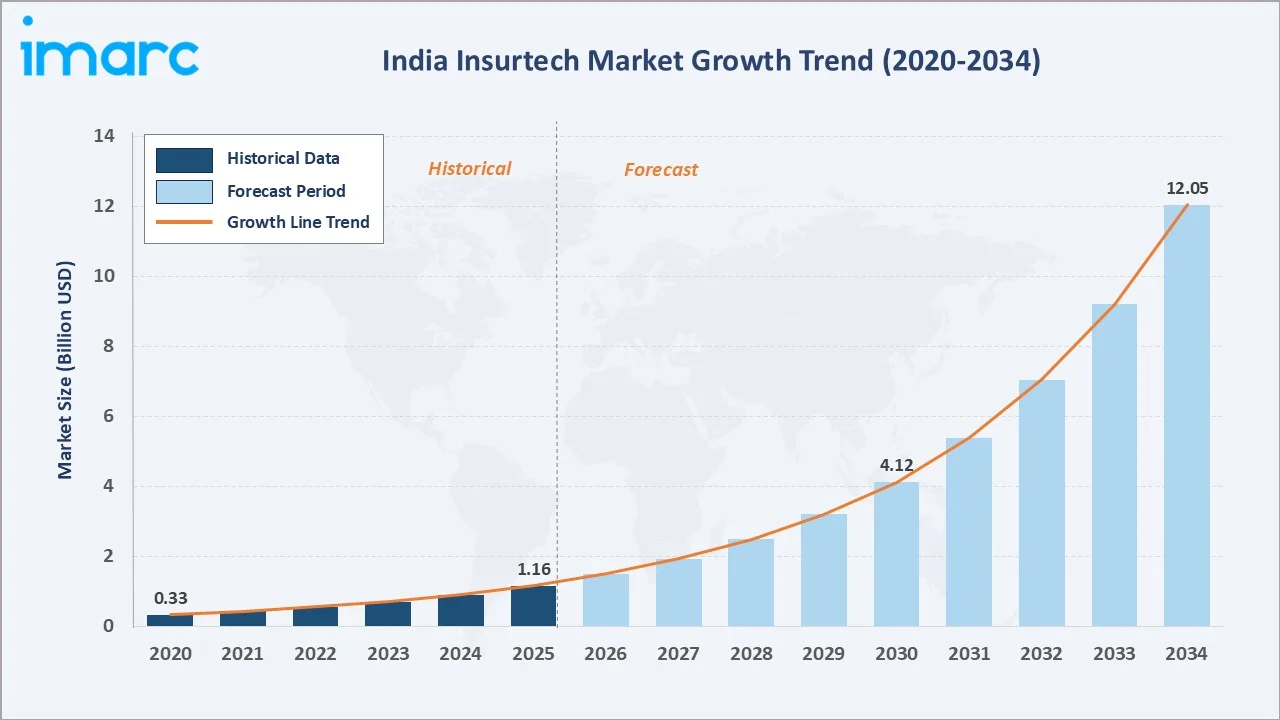The height and width of the screenshot is (720, 1280).
Task: Click the 2024 historical bar
Action: (x=460, y=611)
